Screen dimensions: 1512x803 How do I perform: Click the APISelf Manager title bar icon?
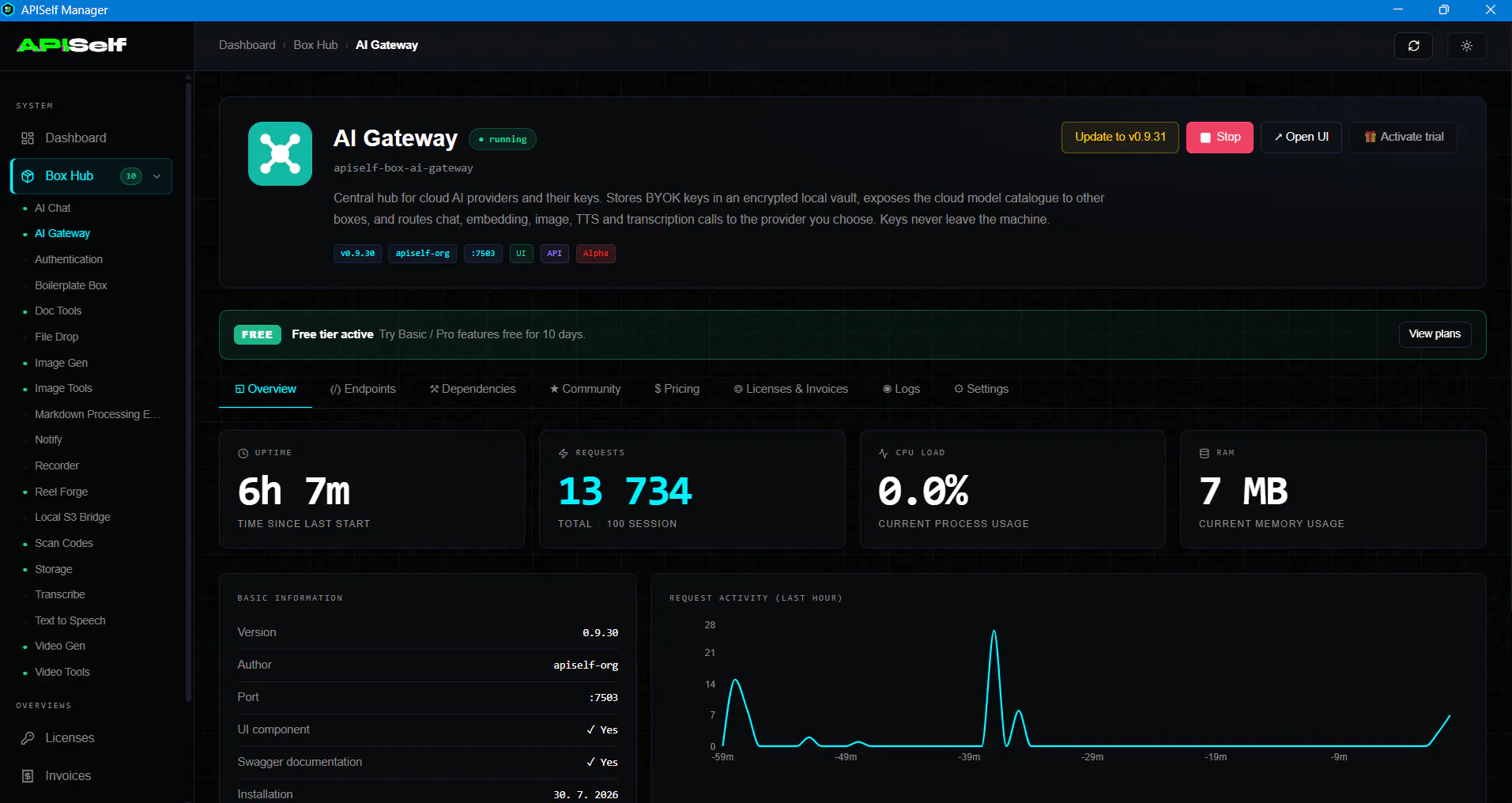[9, 9]
